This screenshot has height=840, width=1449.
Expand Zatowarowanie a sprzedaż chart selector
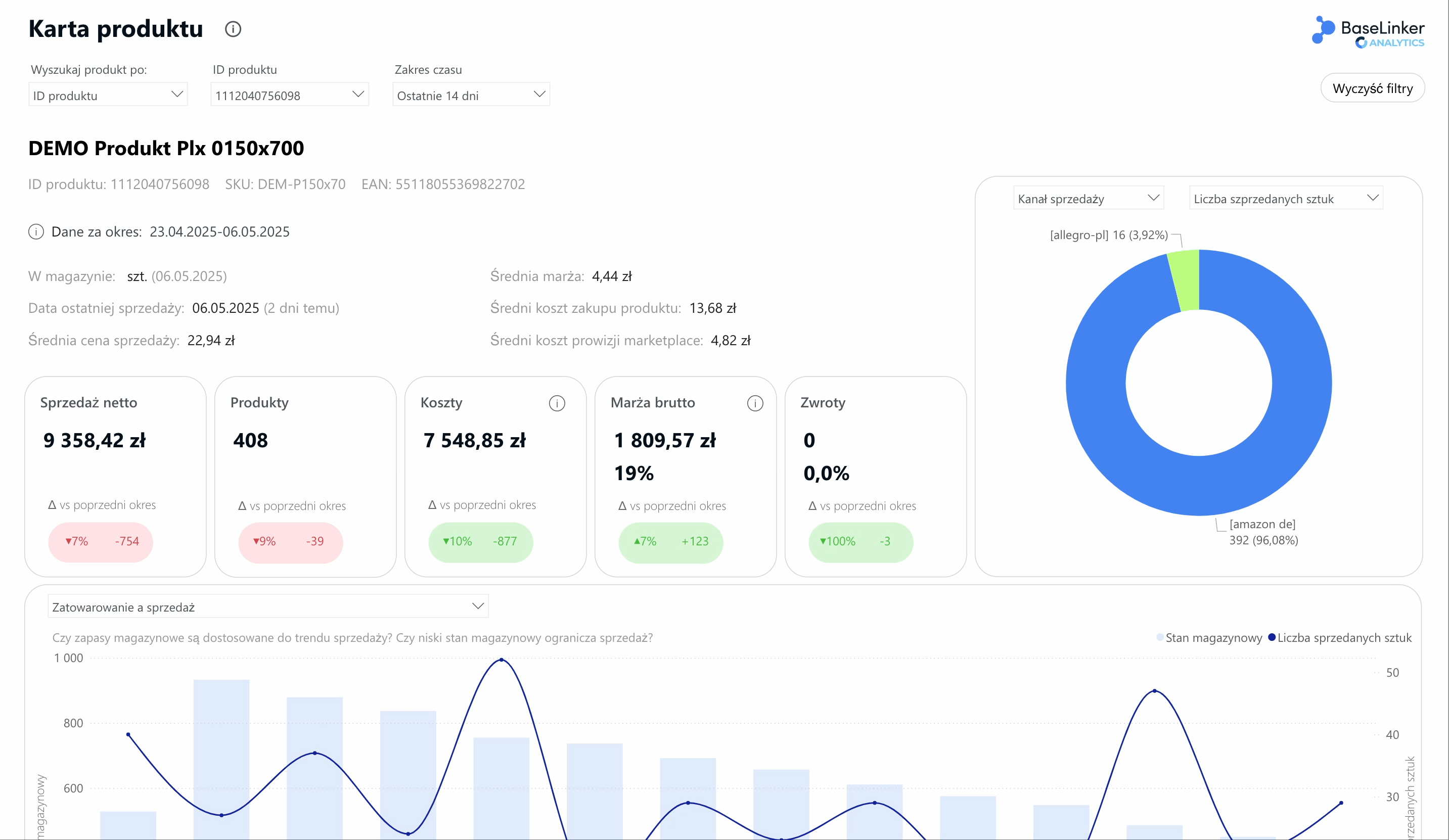[x=268, y=606]
